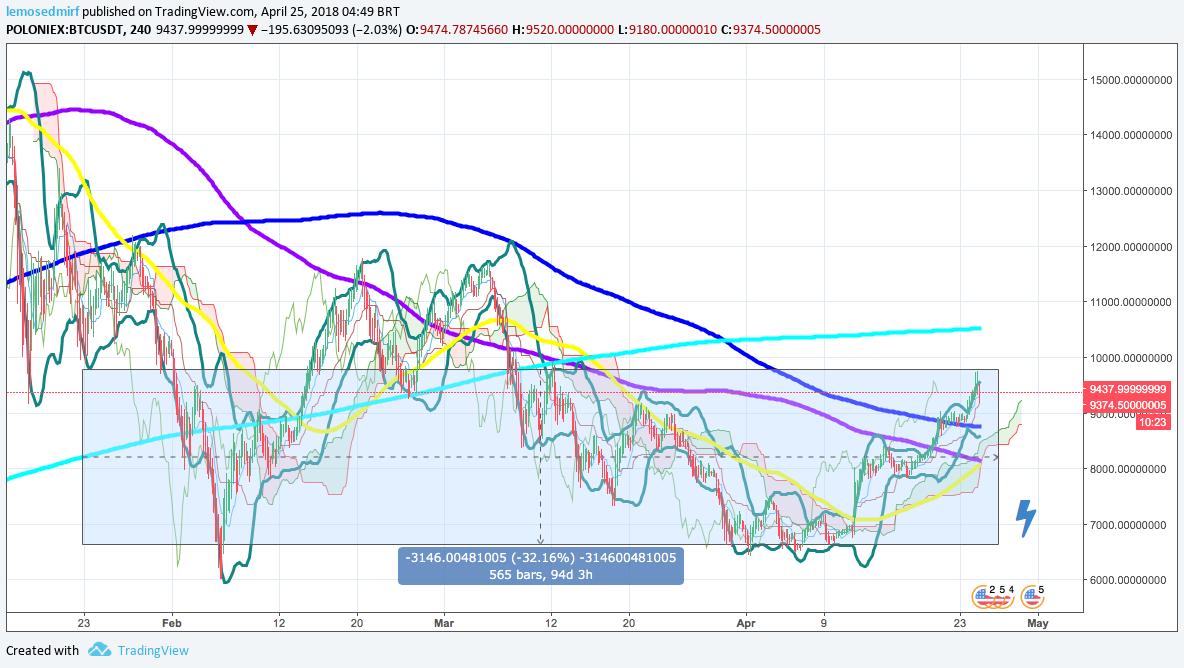Open the US flag event marked 2

click(x=982, y=597)
